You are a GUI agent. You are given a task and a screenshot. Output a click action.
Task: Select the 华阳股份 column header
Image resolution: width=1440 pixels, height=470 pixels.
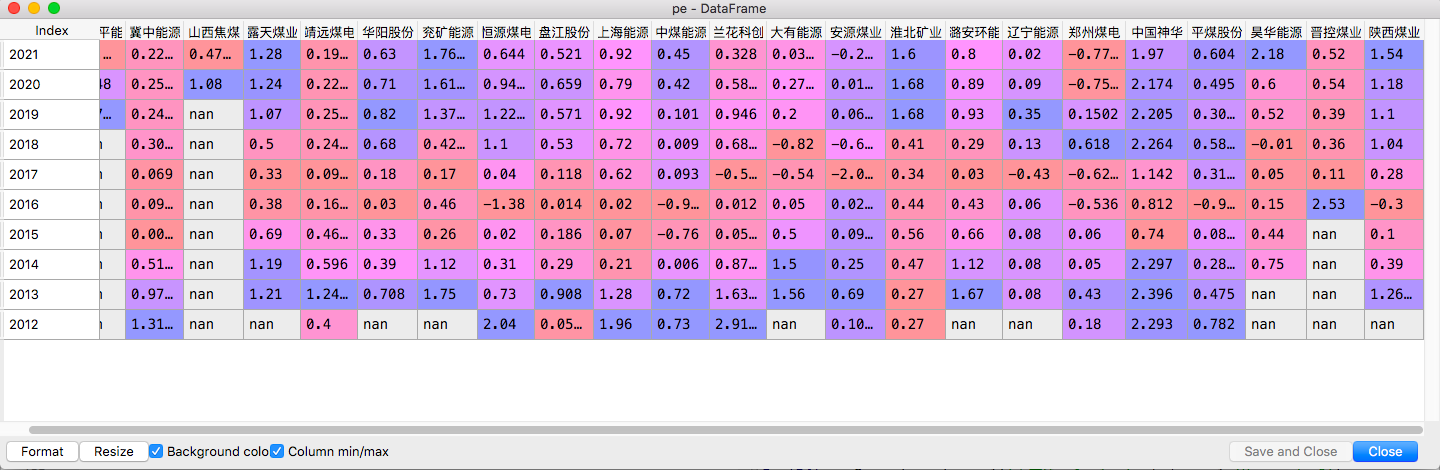tap(388, 32)
